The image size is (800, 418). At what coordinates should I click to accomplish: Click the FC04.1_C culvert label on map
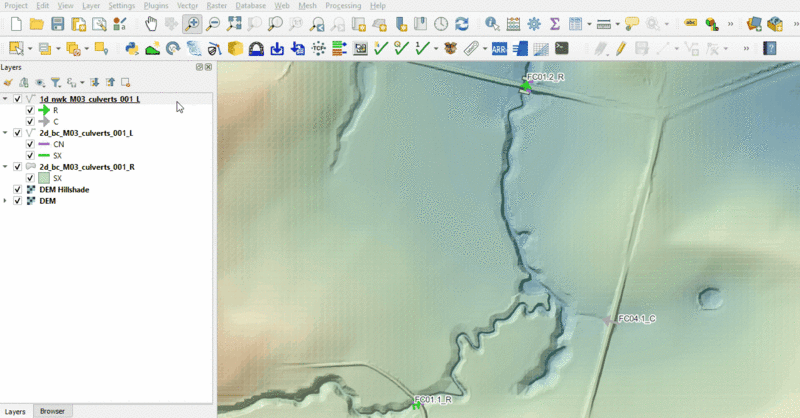click(636, 319)
